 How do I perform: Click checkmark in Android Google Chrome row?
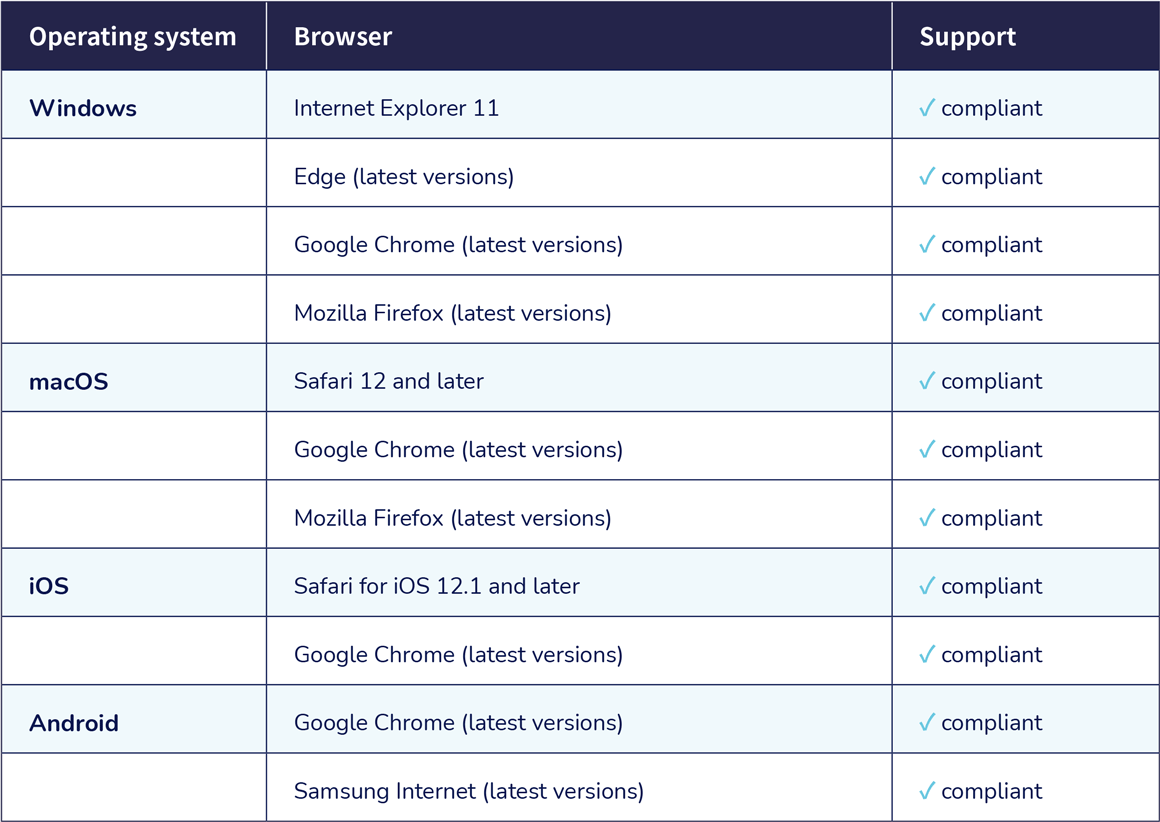click(x=927, y=722)
